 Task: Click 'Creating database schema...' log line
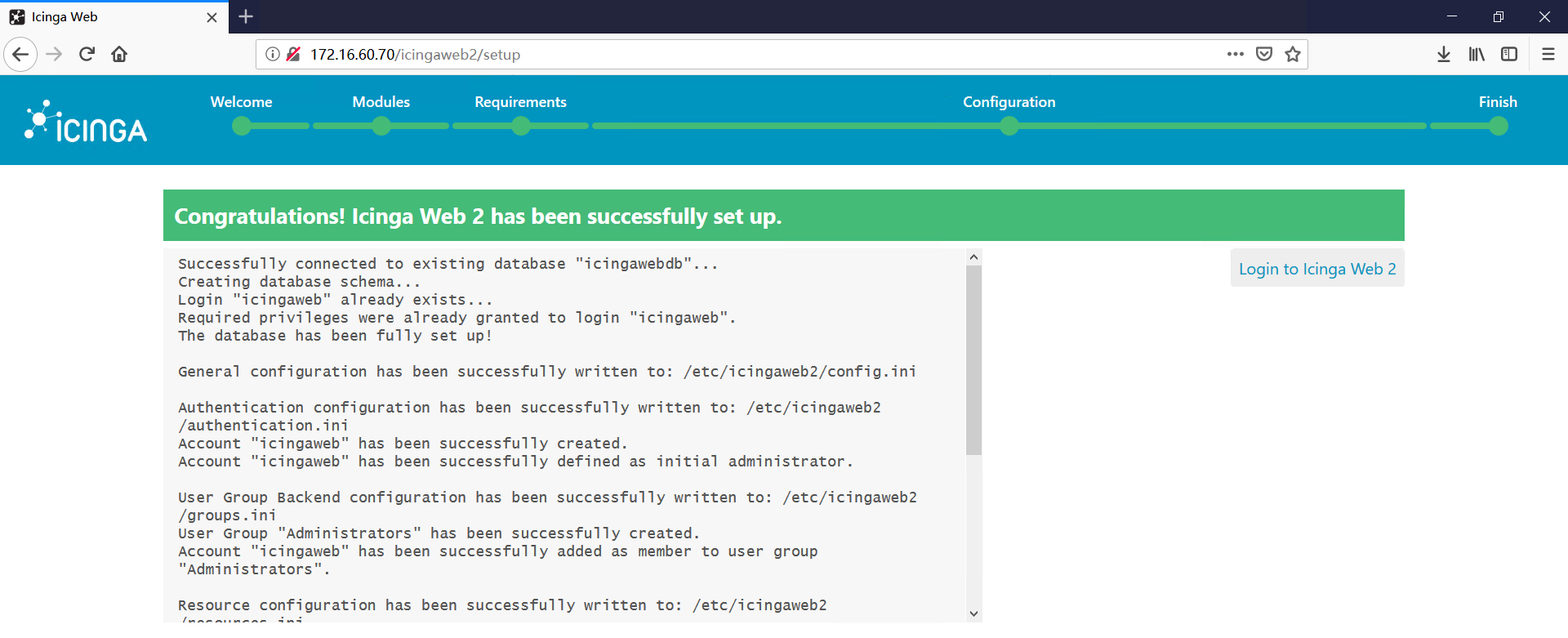pos(299,282)
